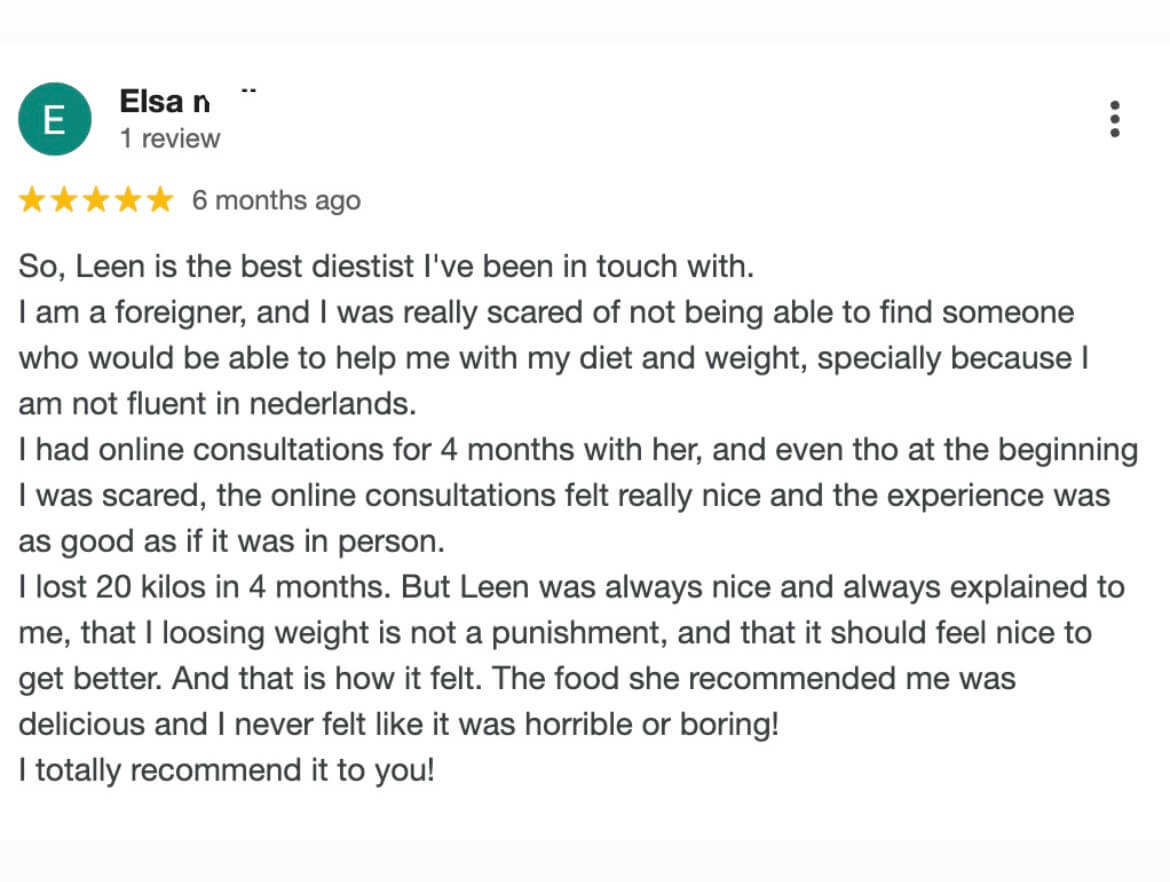This screenshot has width=1170, height=882.
Task: Click the fourth yellow rating star
Action: click(x=128, y=200)
